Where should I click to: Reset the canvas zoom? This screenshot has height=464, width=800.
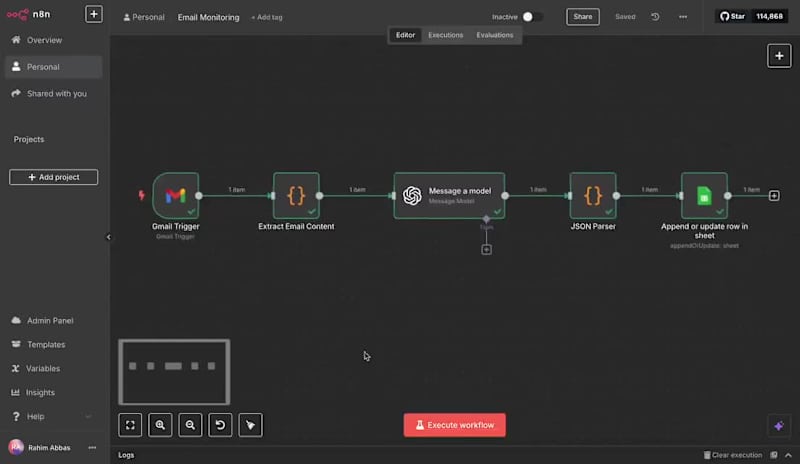tap(220, 425)
